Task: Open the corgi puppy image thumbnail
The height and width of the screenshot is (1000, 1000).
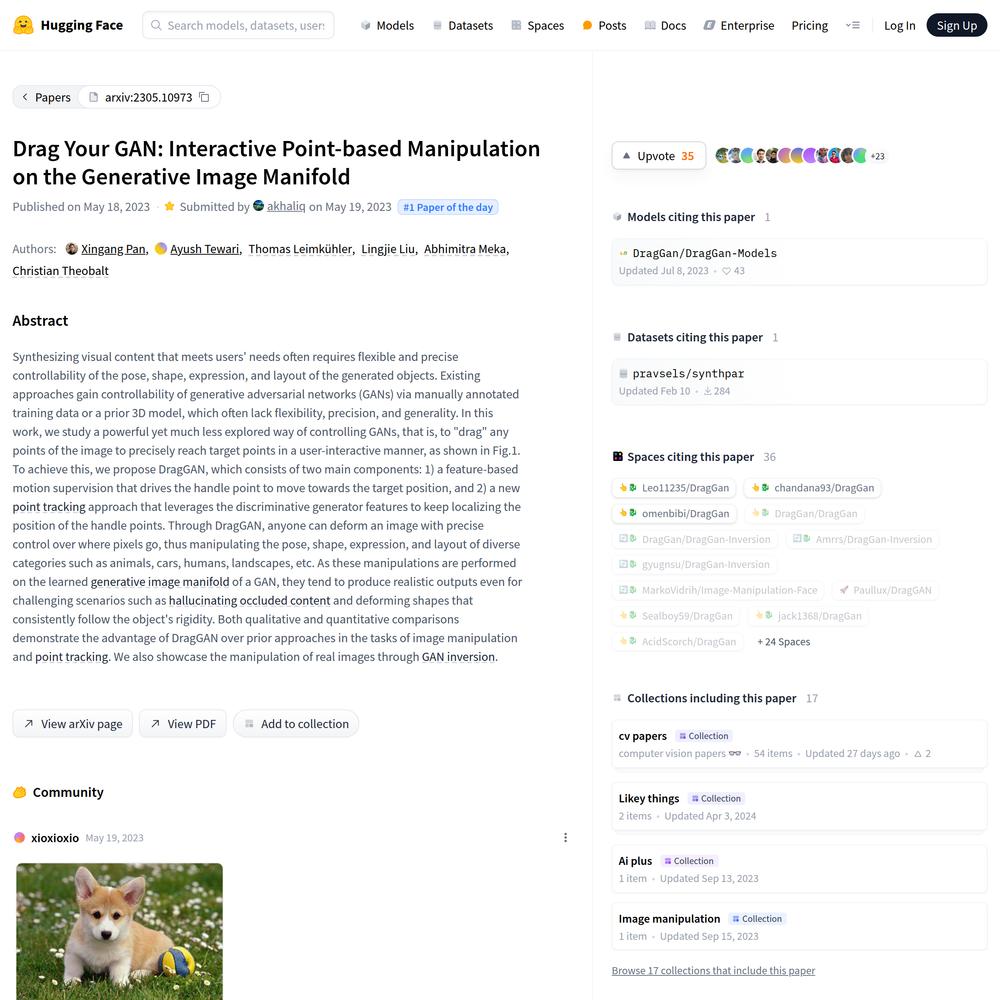Action: [119, 931]
